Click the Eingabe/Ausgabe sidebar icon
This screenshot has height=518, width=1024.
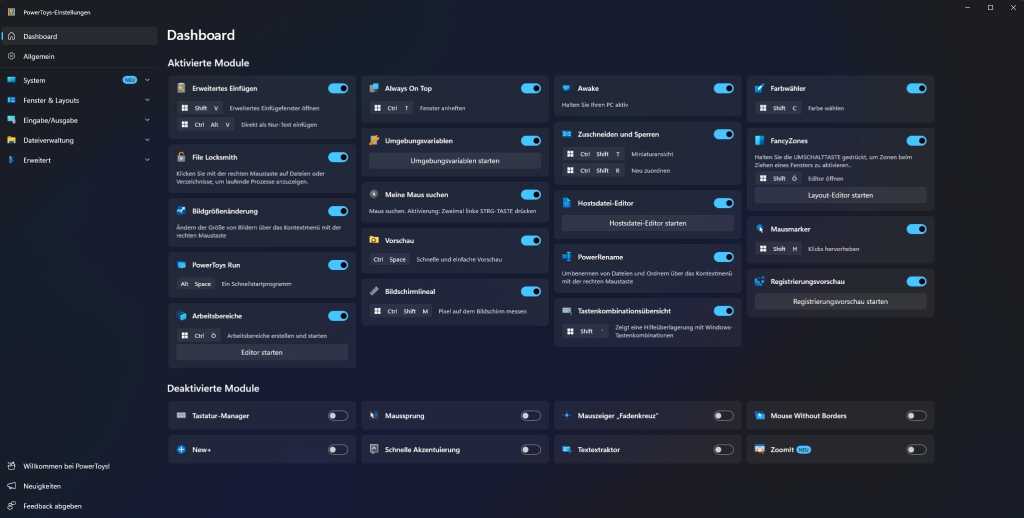[x=11, y=120]
